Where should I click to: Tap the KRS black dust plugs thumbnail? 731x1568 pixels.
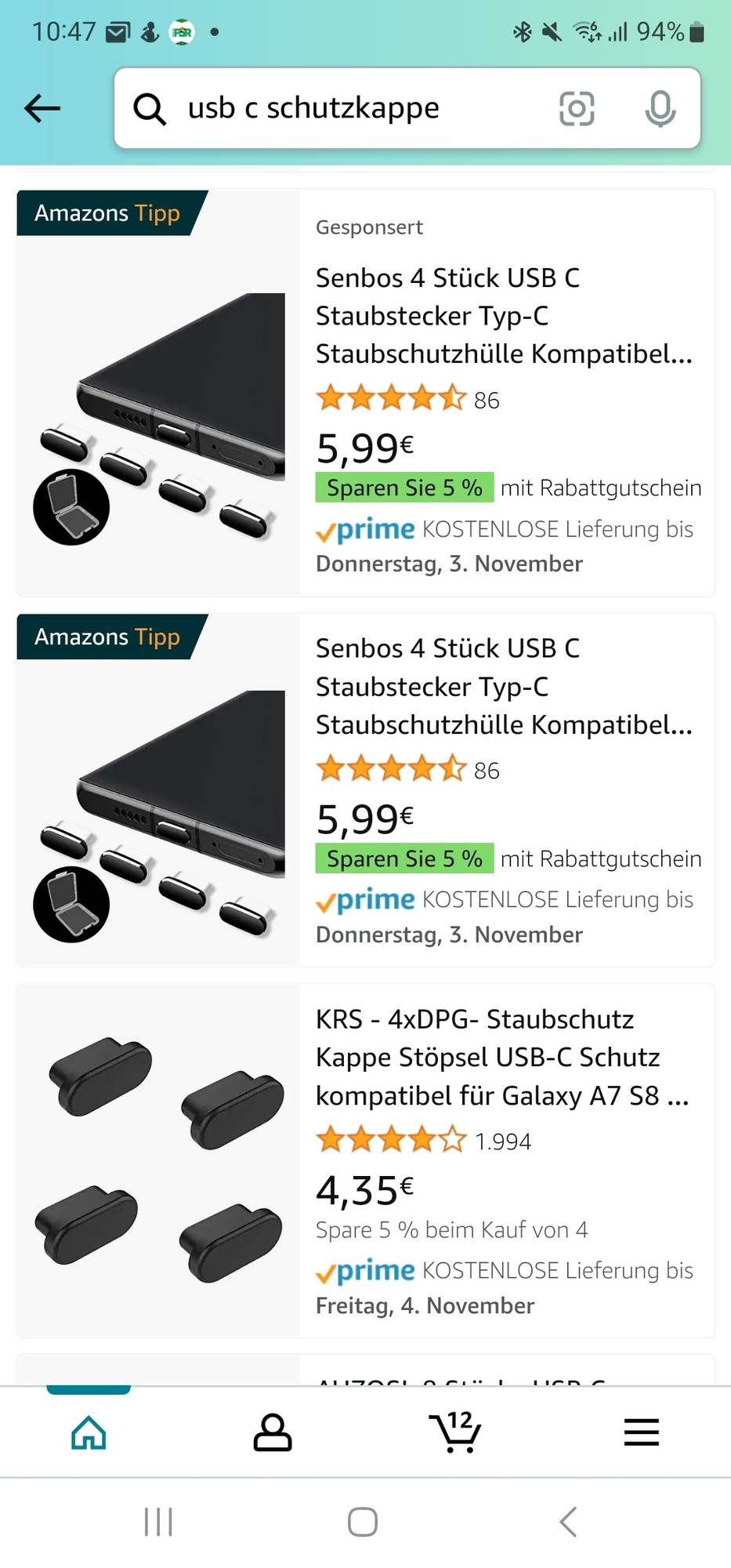point(158,1160)
